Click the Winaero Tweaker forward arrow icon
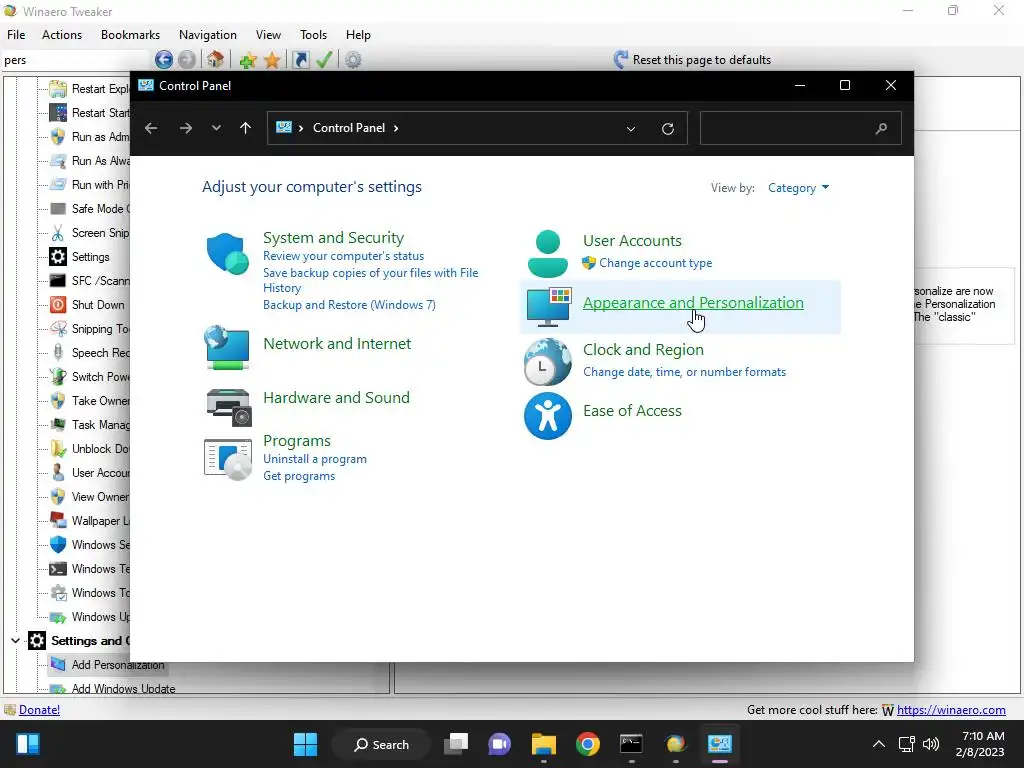 click(x=187, y=60)
